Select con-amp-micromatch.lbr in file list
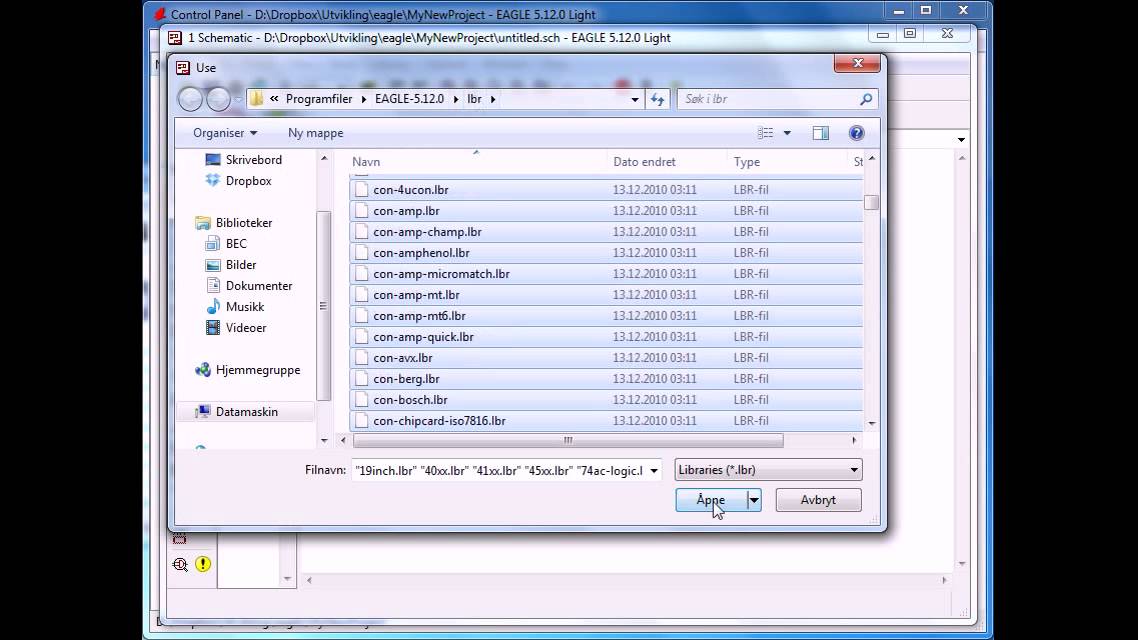 click(x=605, y=274)
